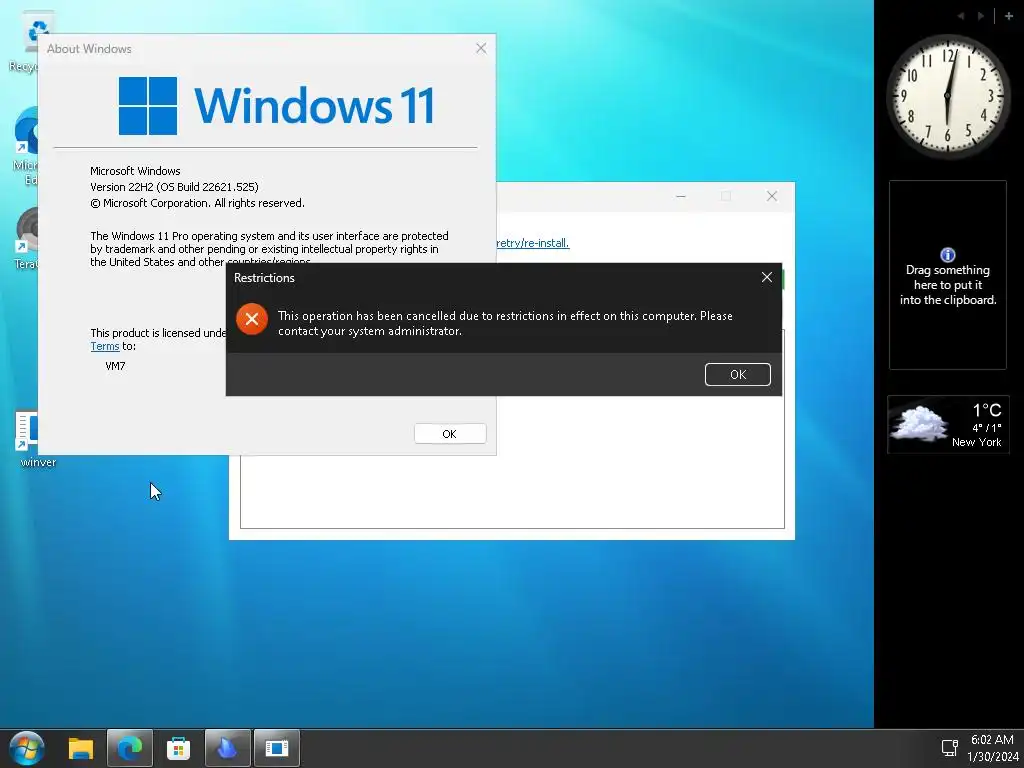Open Microsoft Store from the taskbar
The width and height of the screenshot is (1024, 768).
click(178, 748)
